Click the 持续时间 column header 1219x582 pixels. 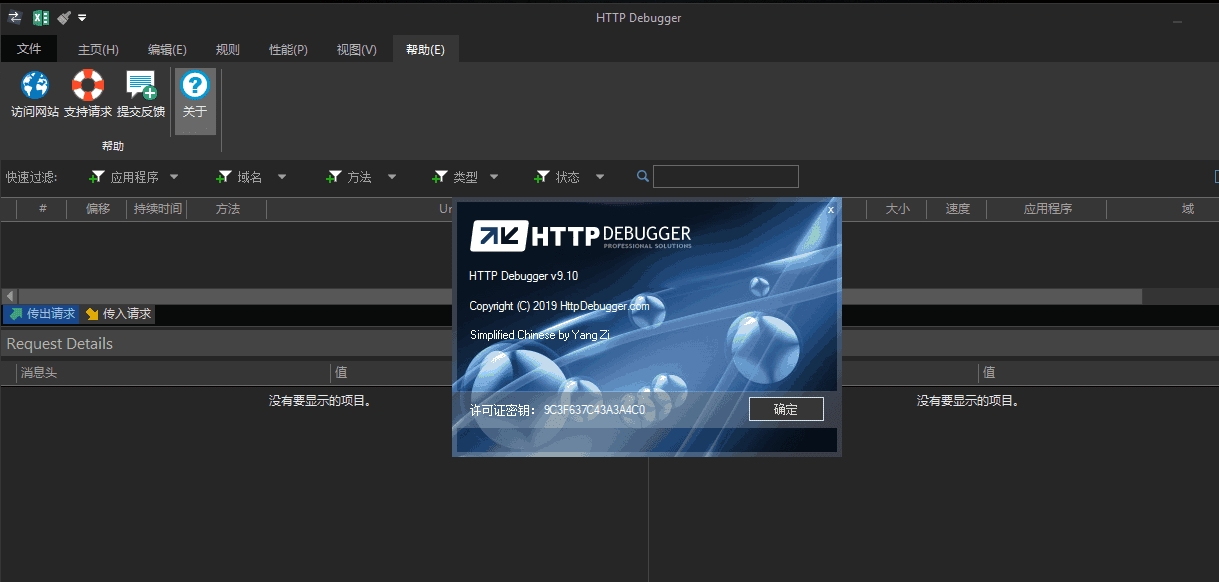(x=158, y=209)
